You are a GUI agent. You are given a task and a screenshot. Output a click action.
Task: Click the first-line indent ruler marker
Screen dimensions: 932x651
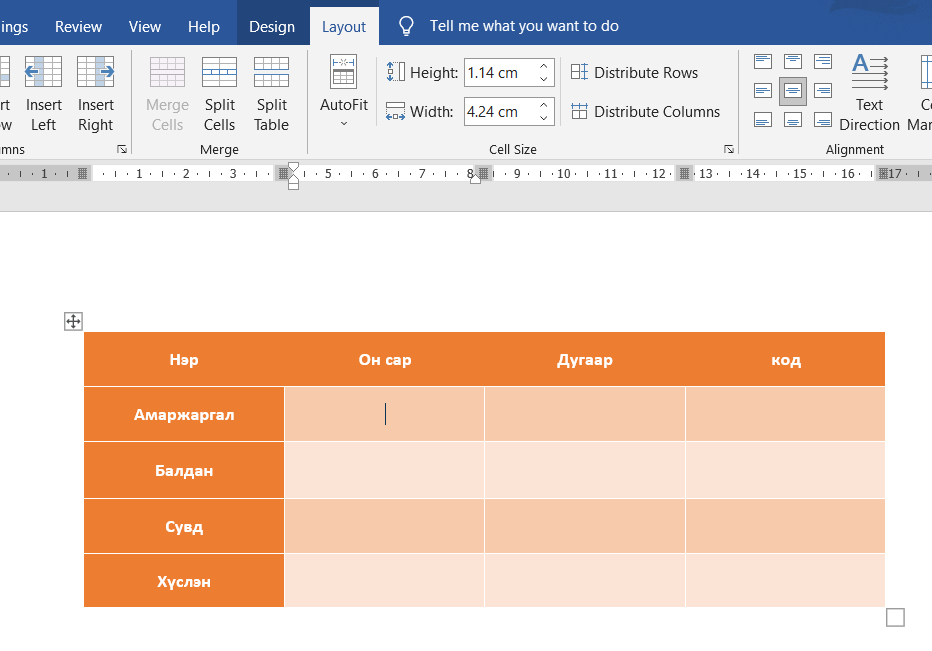point(293,167)
